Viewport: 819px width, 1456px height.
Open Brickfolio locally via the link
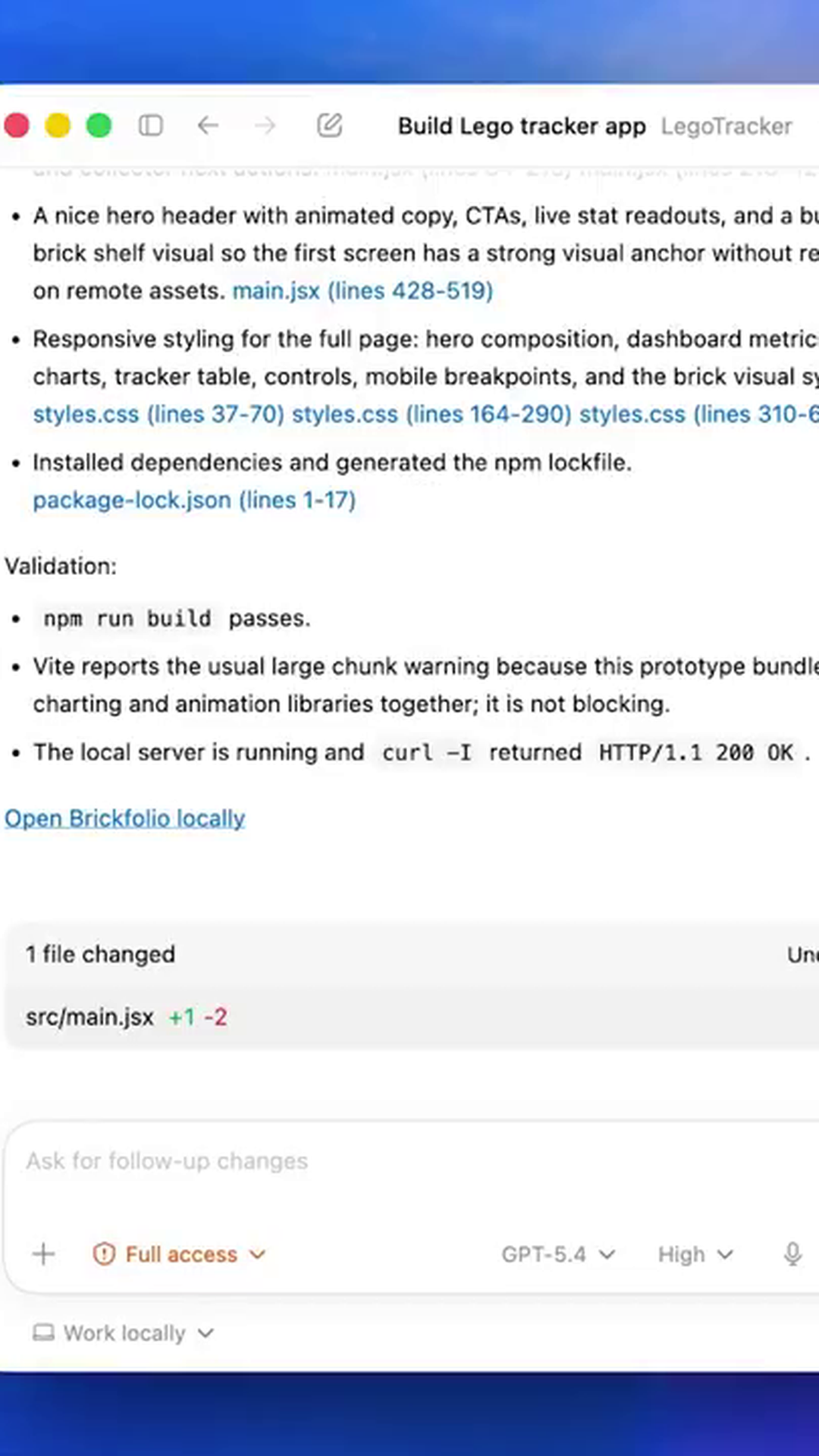124,818
